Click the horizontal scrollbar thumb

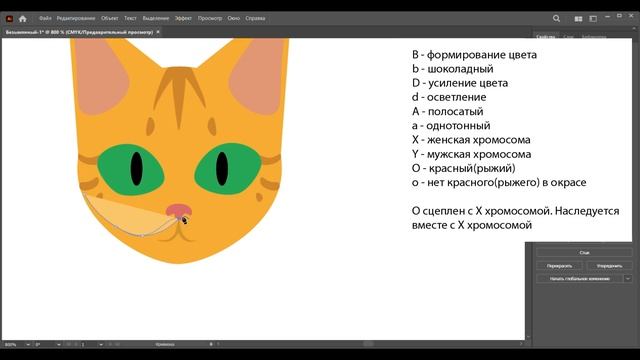[369, 344]
